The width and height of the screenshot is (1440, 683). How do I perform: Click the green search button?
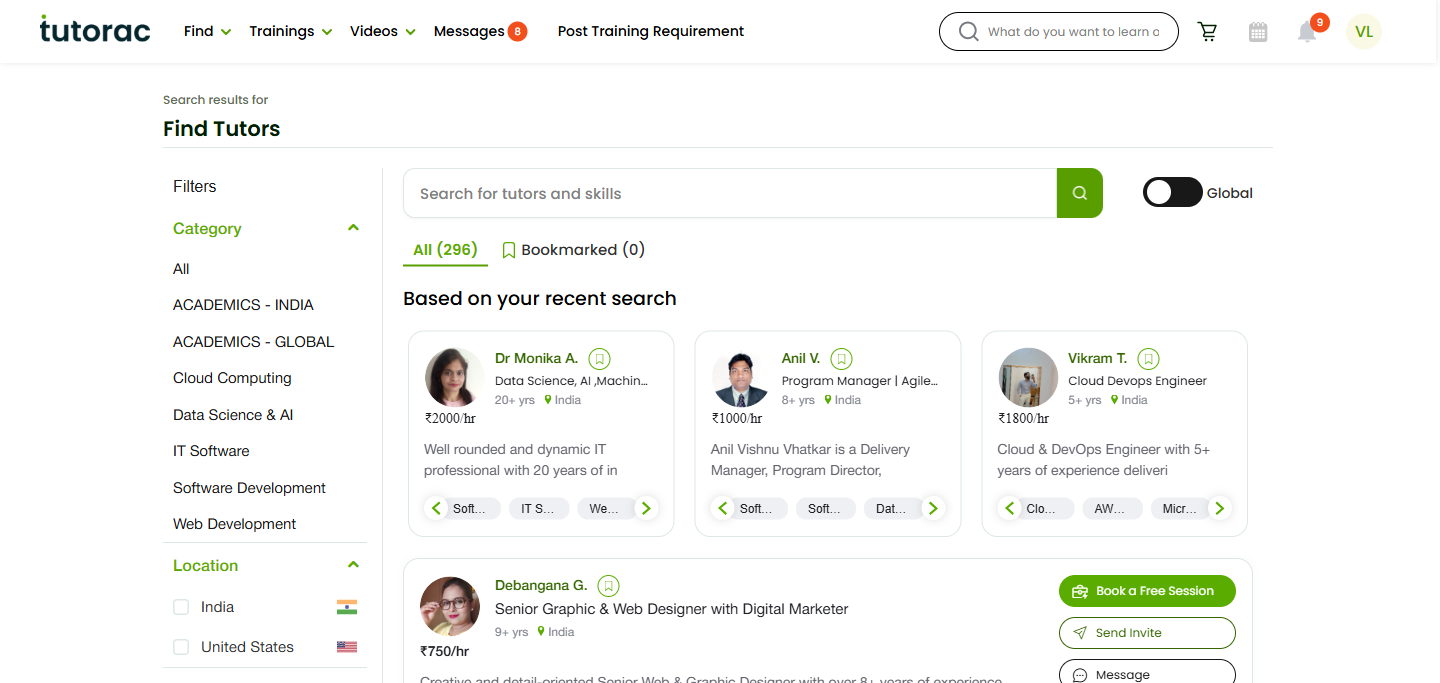coord(1080,193)
